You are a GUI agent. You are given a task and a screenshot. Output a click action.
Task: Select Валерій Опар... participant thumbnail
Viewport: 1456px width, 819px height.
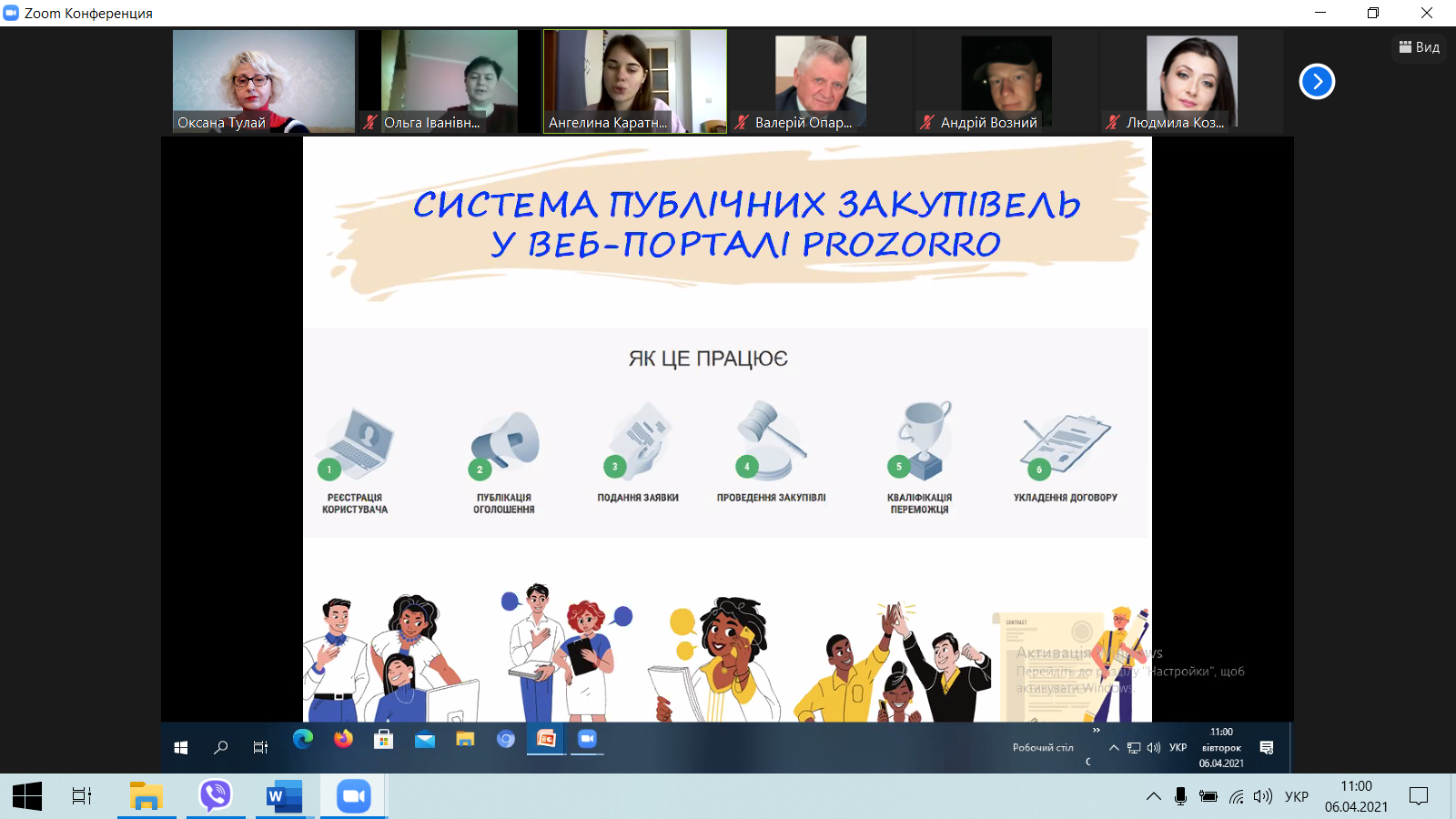[x=821, y=81]
